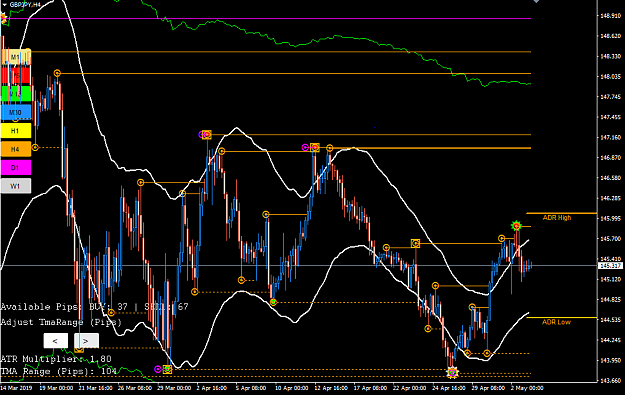Click the square marker at the 22 Apr high

coord(415,243)
